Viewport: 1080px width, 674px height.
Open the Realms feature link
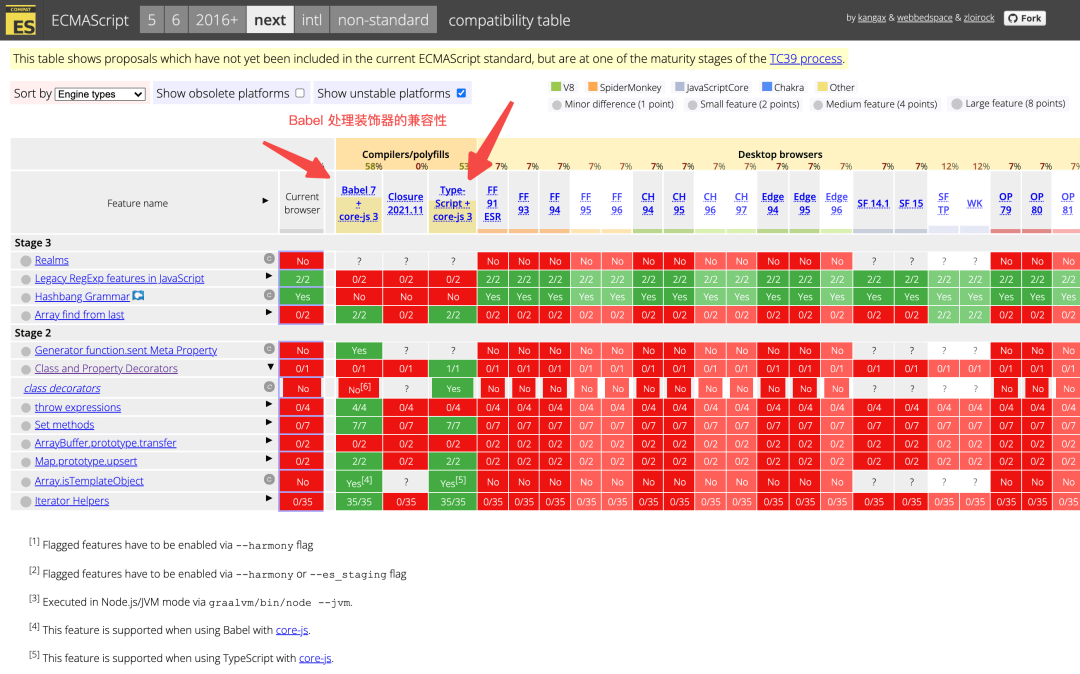click(52, 260)
